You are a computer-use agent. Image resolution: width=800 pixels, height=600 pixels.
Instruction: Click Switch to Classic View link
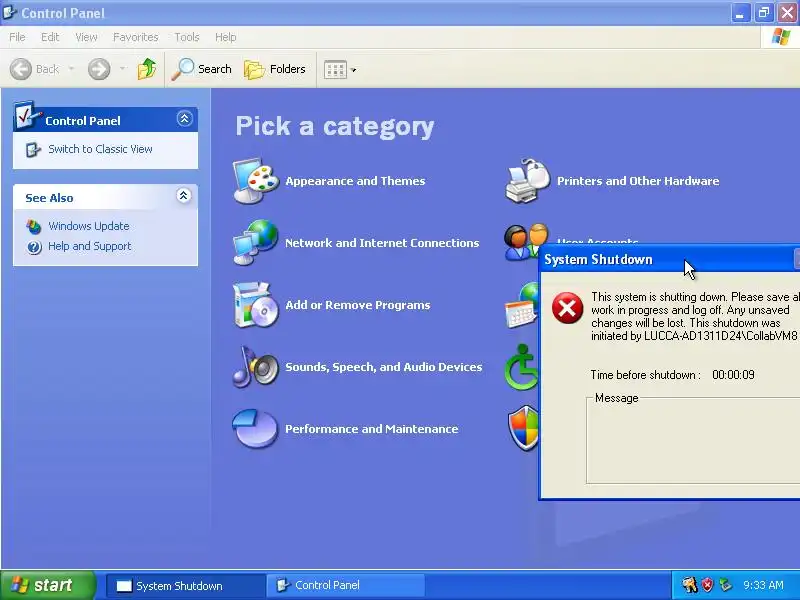pyautogui.click(x=101, y=149)
